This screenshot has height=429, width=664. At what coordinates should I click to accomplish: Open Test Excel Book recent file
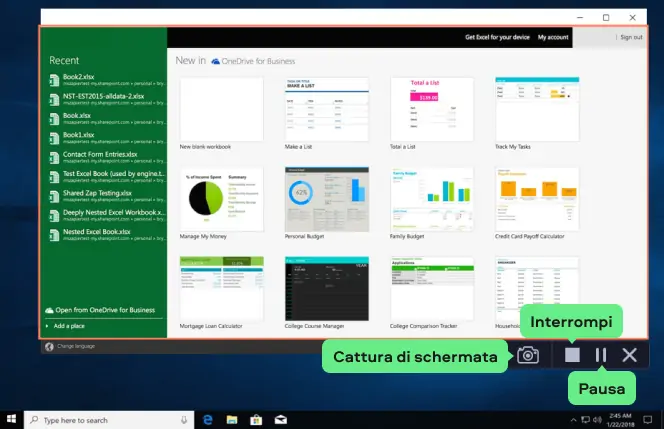coord(107,177)
